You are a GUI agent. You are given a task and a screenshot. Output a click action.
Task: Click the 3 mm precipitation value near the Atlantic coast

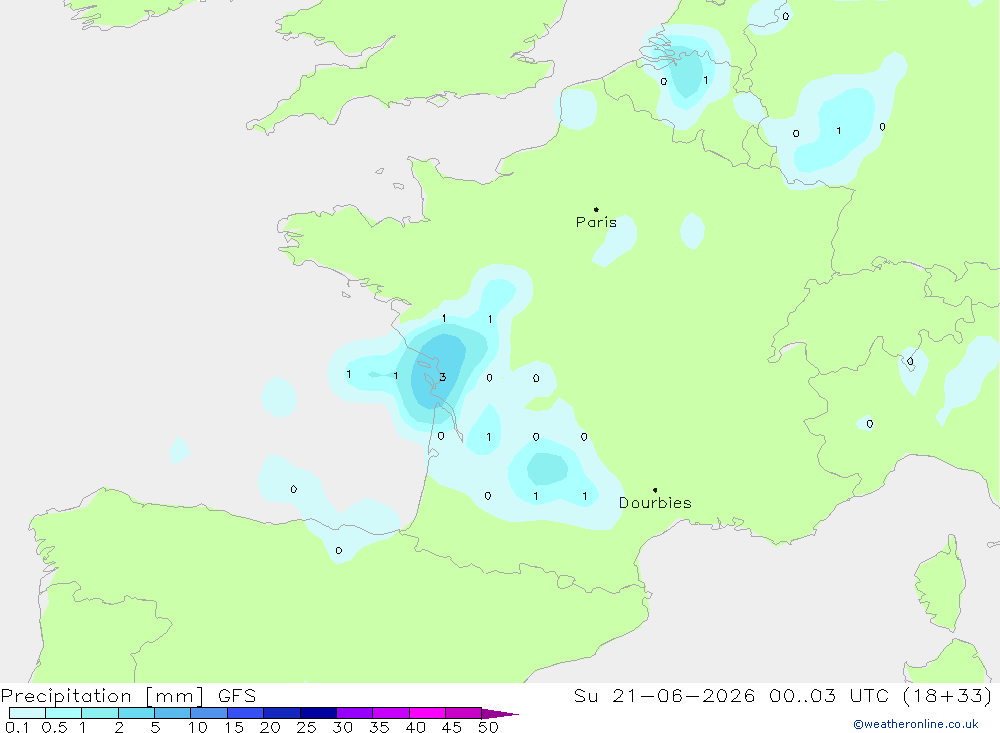pyautogui.click(x=443, y=377)
